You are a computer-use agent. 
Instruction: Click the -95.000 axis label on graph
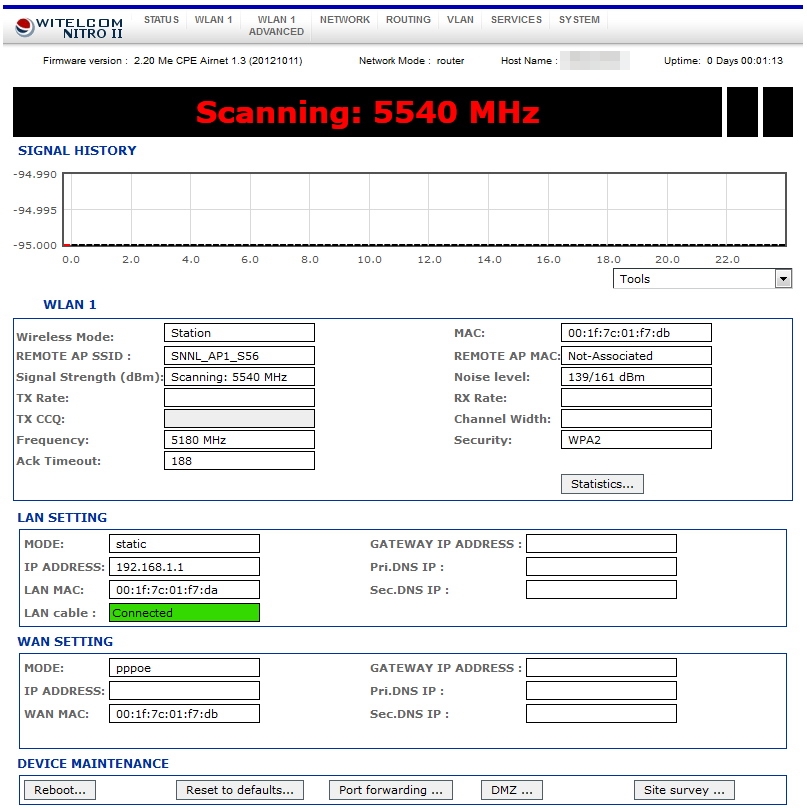(x=35, y=245)
